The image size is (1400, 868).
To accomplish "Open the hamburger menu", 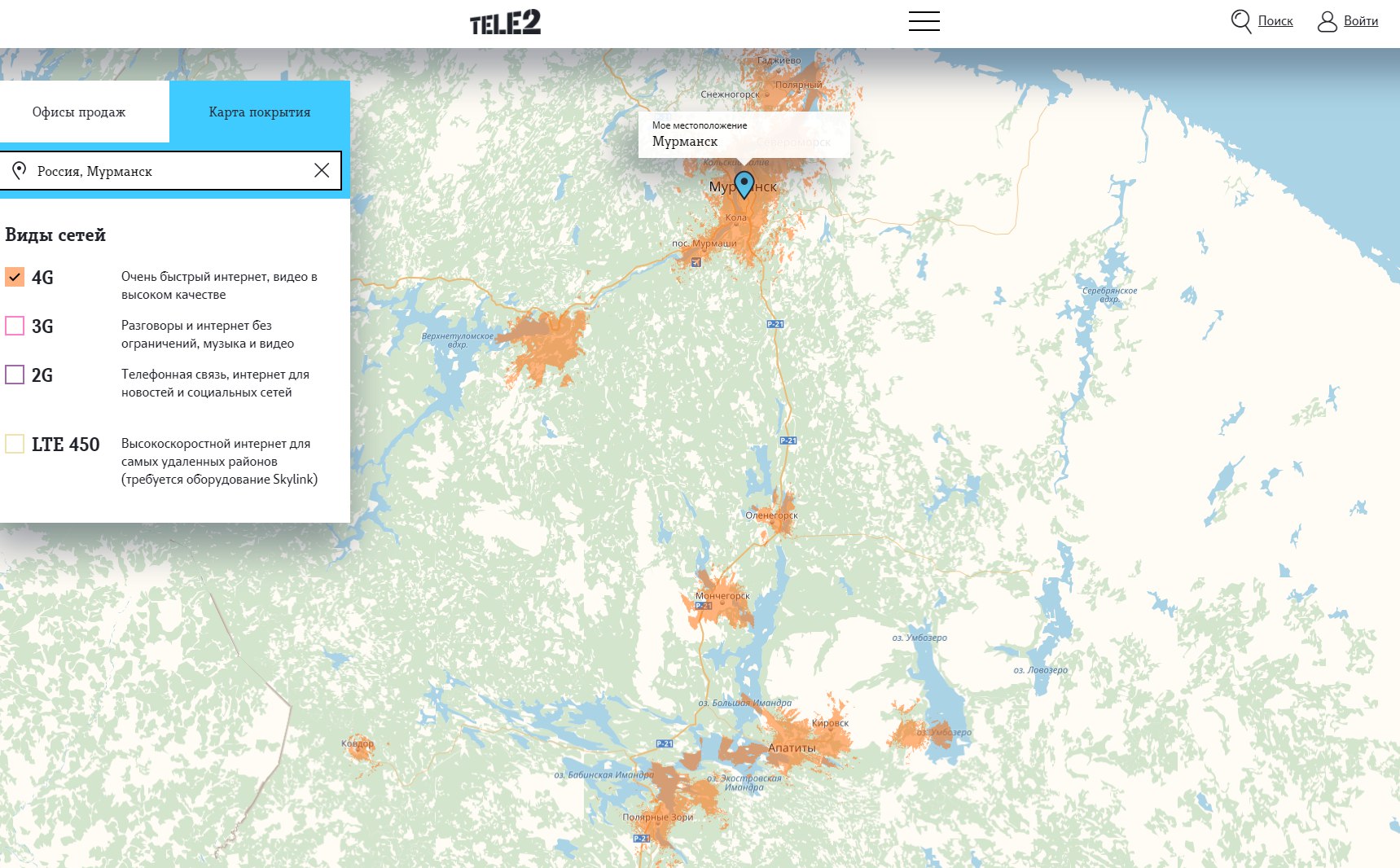I will pos(924,21).
